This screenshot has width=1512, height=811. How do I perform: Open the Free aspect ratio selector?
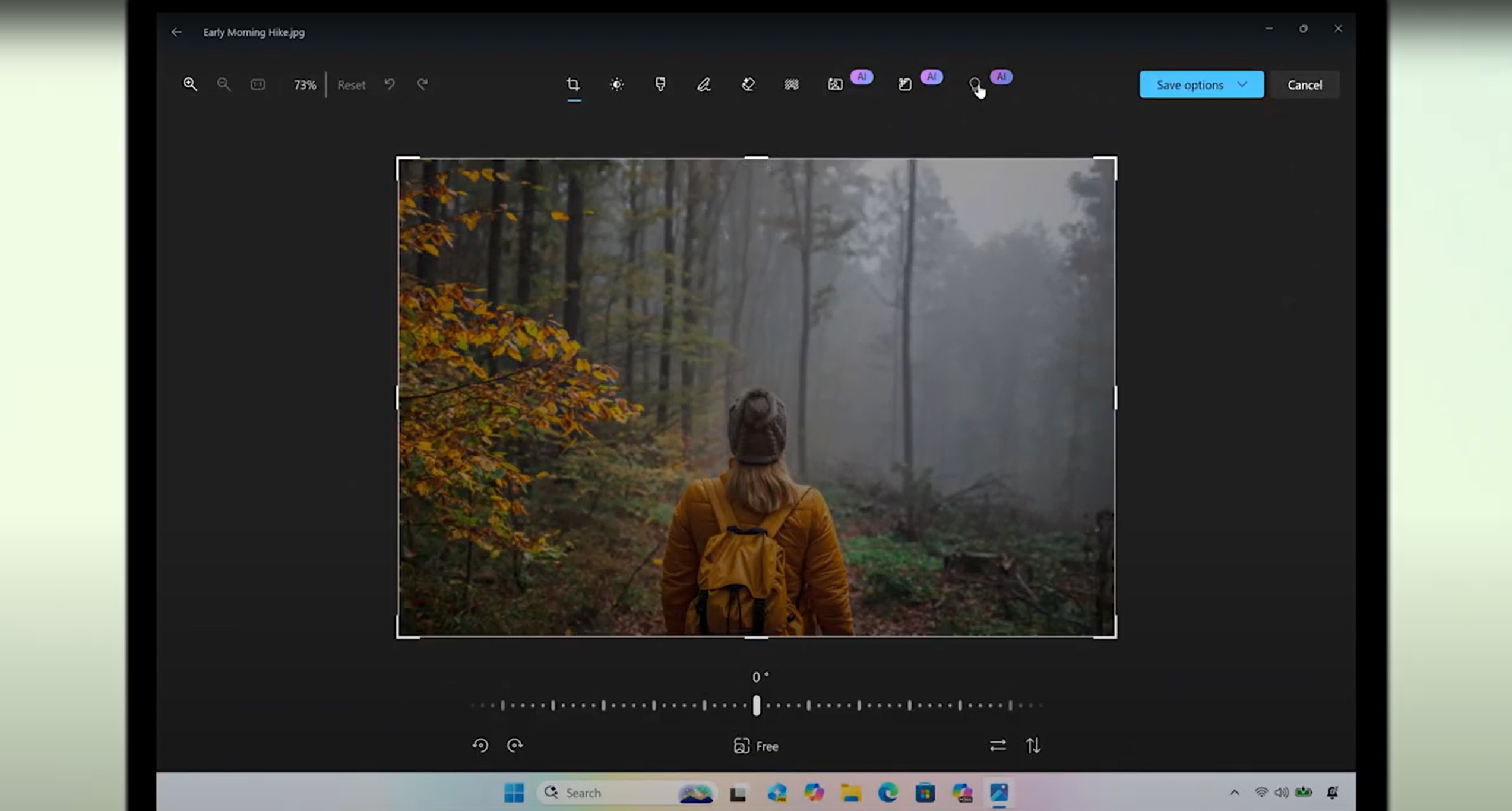pyautogui.click(x=755, y=746)
